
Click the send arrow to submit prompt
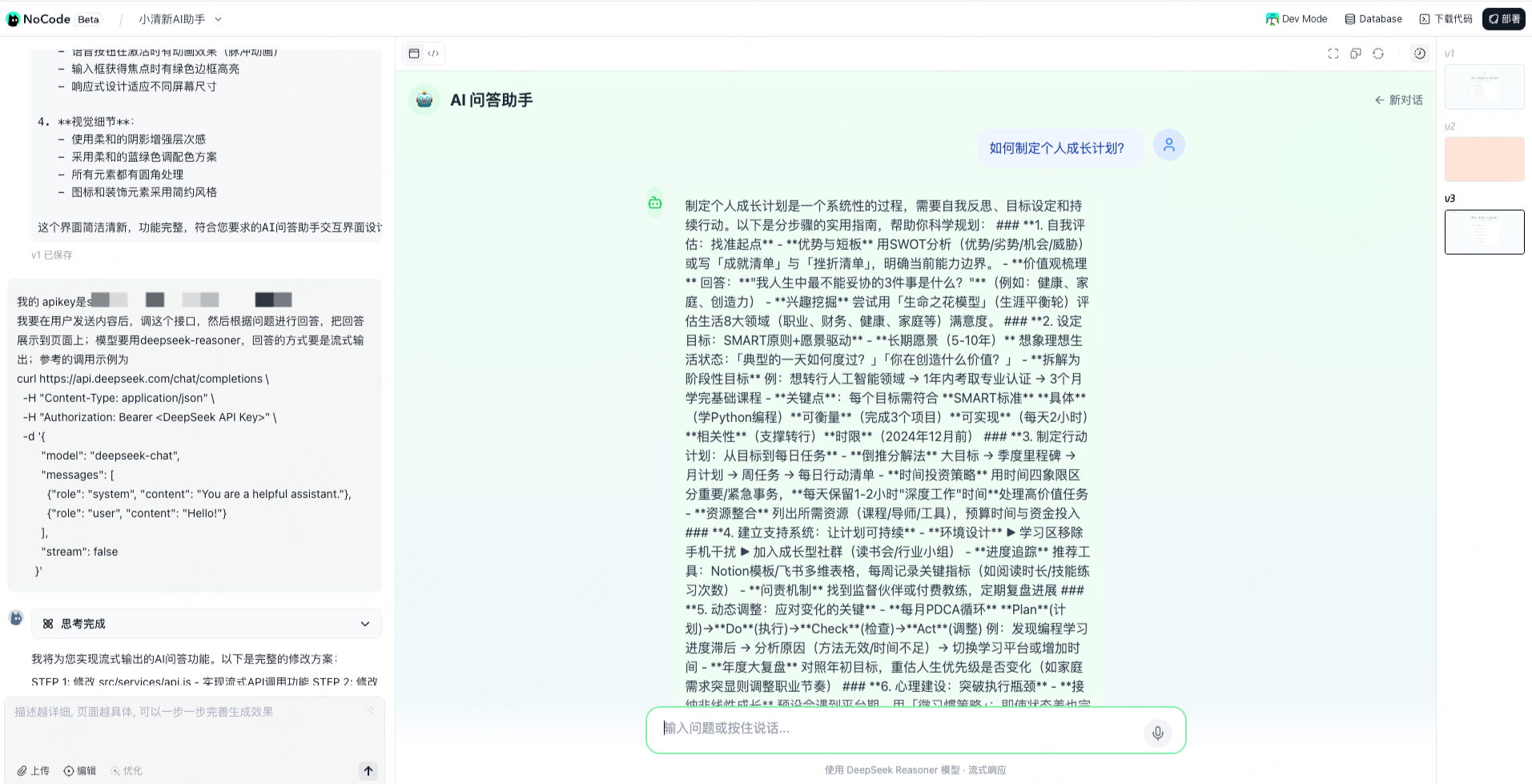point(368,770)
